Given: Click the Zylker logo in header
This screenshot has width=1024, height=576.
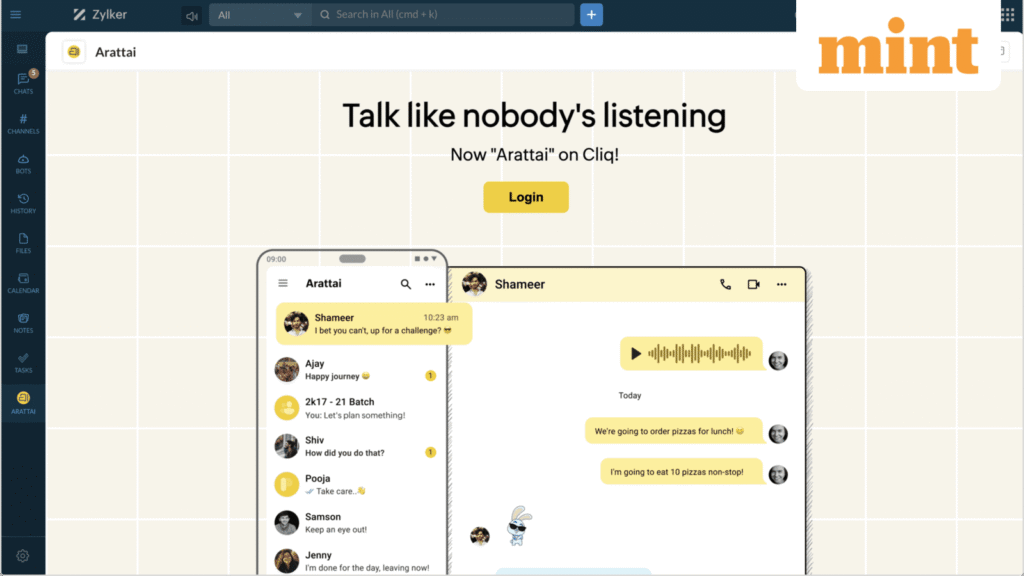Looking at the screenshot, I should (x=100, y=14).
